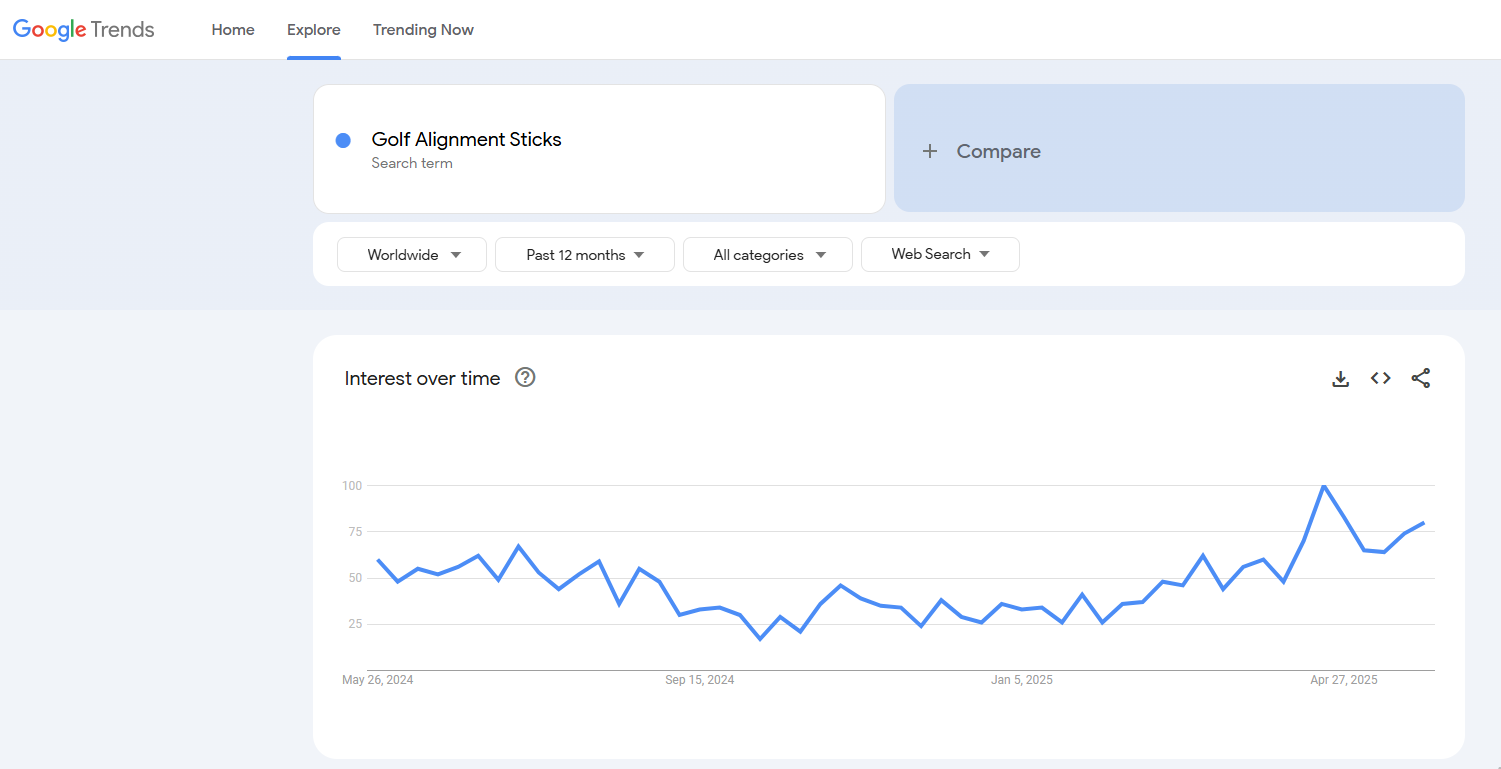Click the 'May 26, 2024' axis label
This screenshot has width=1501, height=769.
[378, 680]
